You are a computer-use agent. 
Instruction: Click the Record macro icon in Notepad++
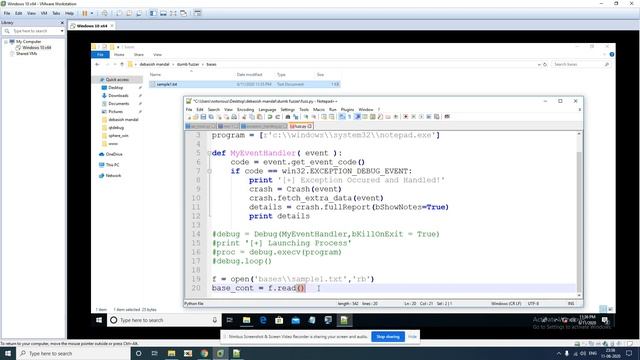(406, 117)
